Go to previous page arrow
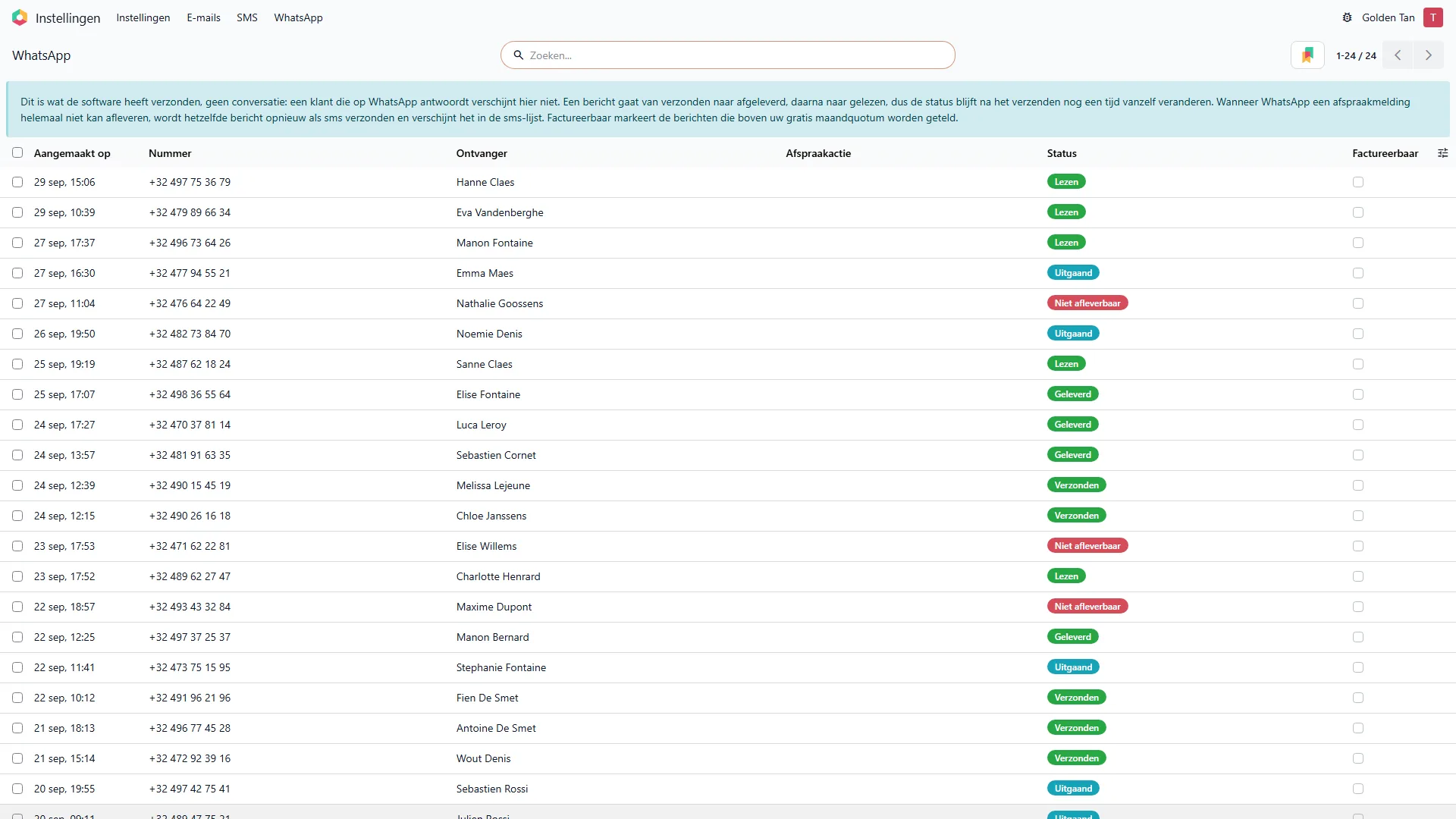The height and width of the screenshot is (819, 1456). coord(1398,55)
